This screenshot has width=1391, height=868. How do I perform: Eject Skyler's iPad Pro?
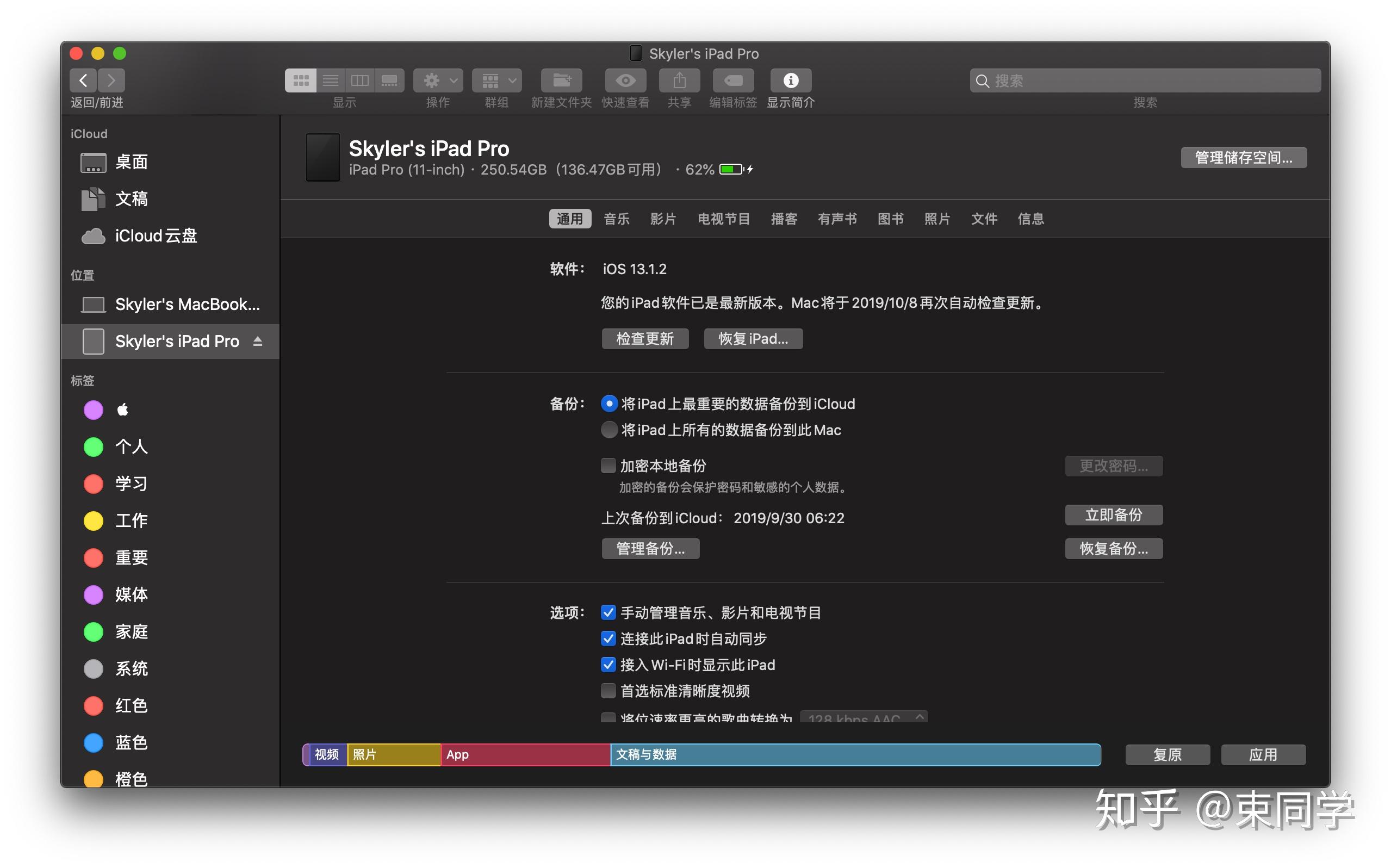258,342
